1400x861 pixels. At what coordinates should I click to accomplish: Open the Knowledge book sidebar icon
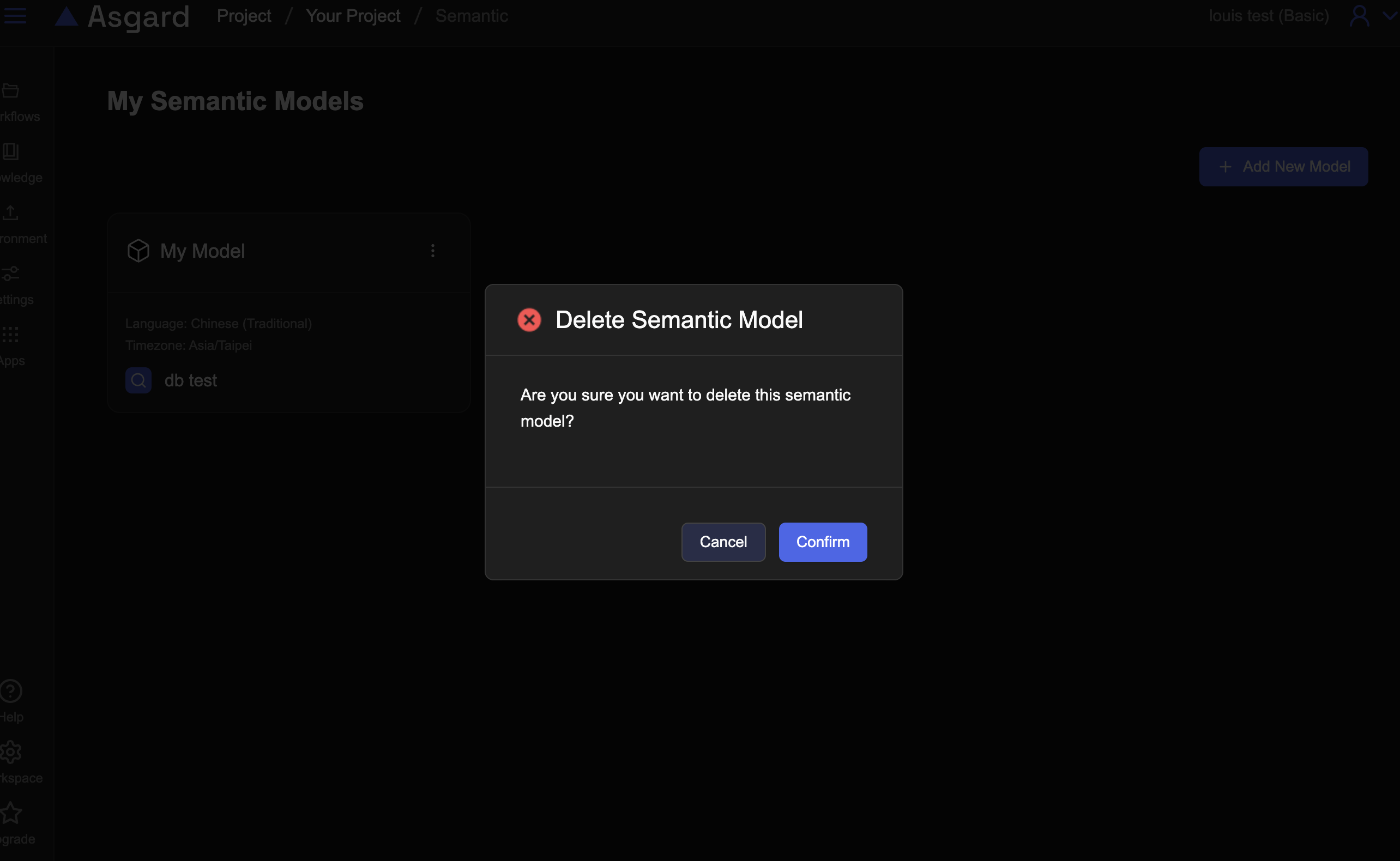click(10, 151)
